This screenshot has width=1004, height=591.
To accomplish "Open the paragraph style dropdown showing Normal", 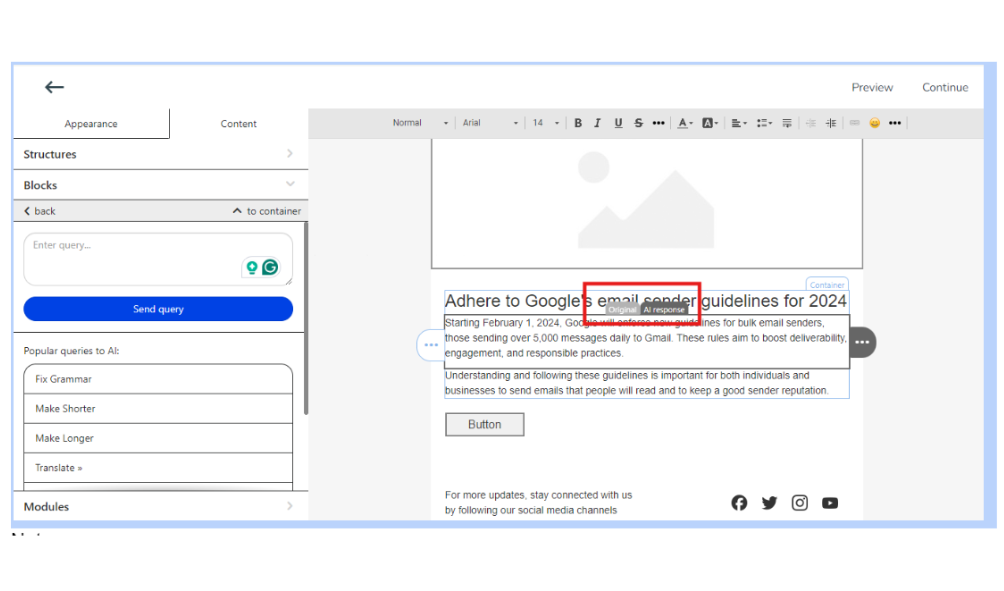I will click(420, 123).
